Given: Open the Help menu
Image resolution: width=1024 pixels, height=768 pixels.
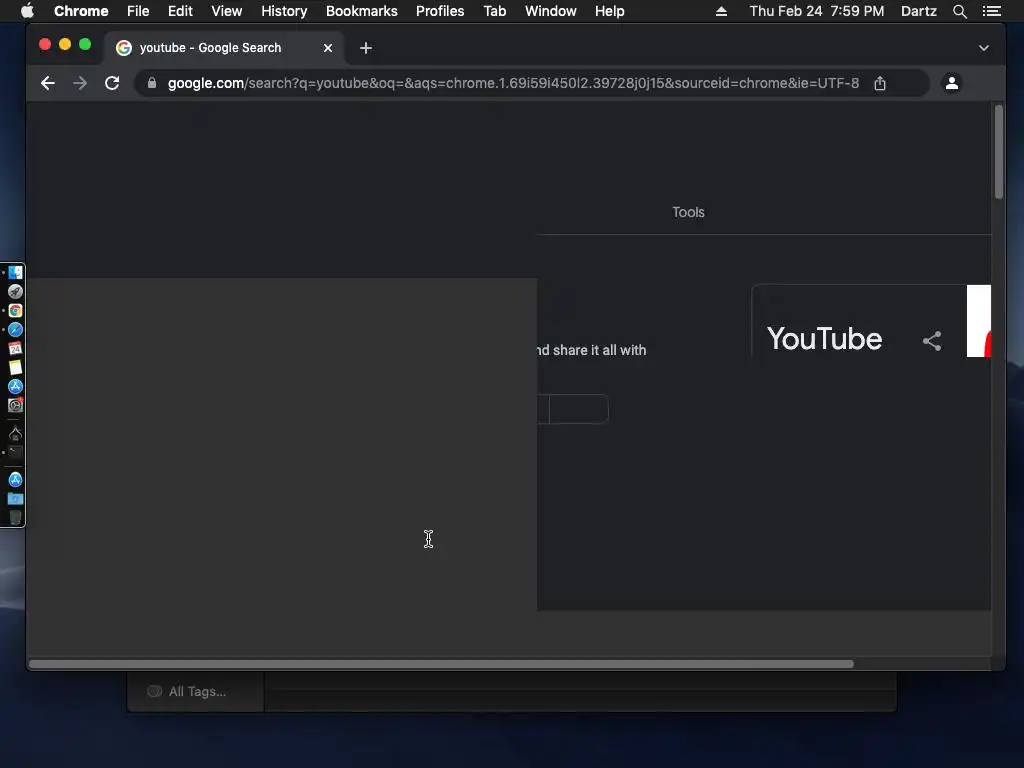Looking at the screenshot, I should coord(609,11).
